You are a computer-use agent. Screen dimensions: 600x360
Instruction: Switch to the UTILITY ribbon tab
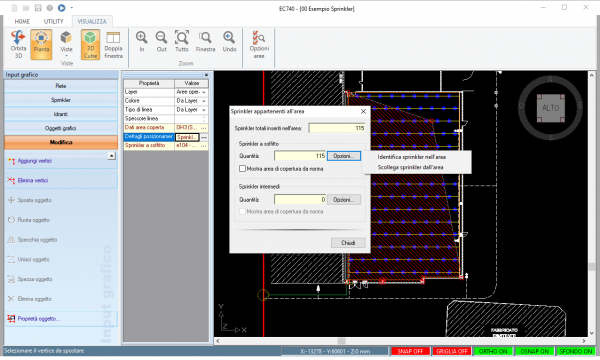53,21
